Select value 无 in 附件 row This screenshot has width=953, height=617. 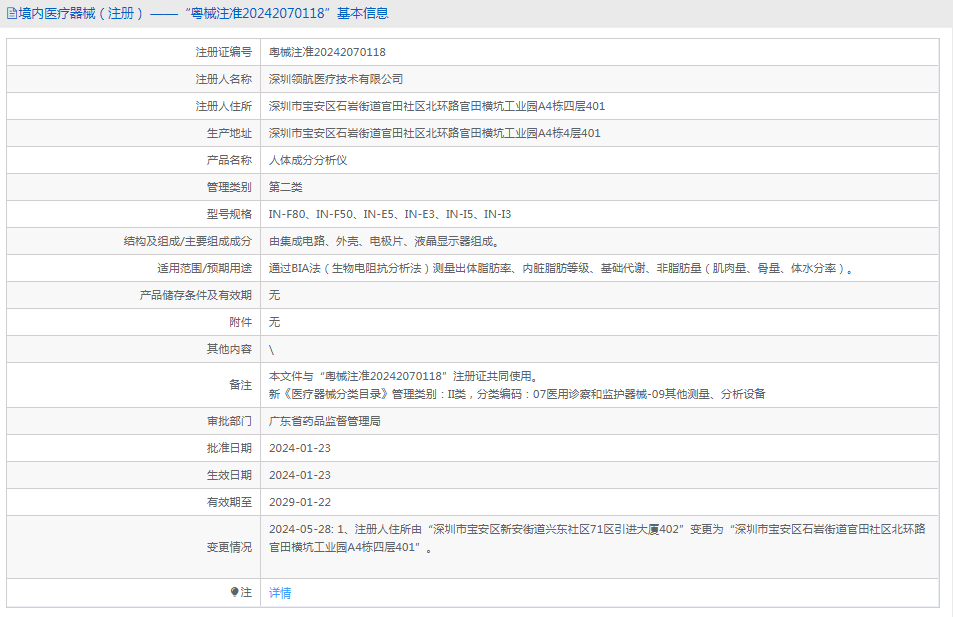point(275,322)
